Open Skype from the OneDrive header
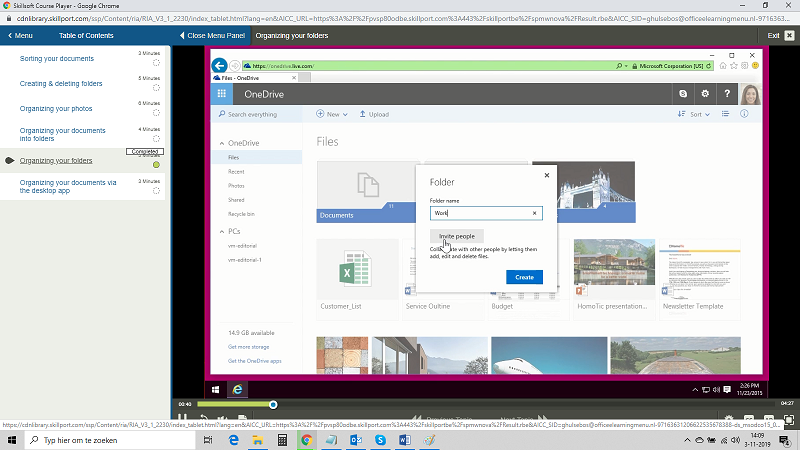Image resolution: width=800 pixels, height=450 pixels. pos(683,94)
